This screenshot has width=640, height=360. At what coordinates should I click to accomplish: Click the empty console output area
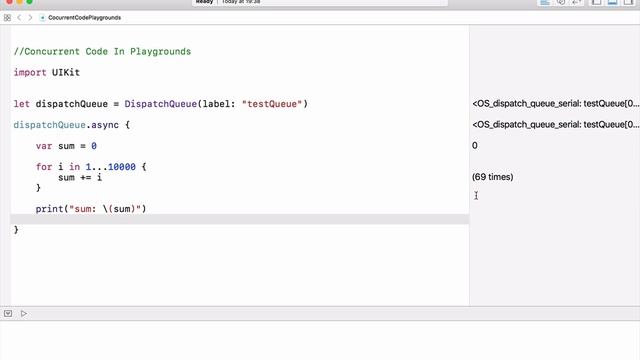click(320, 340)
